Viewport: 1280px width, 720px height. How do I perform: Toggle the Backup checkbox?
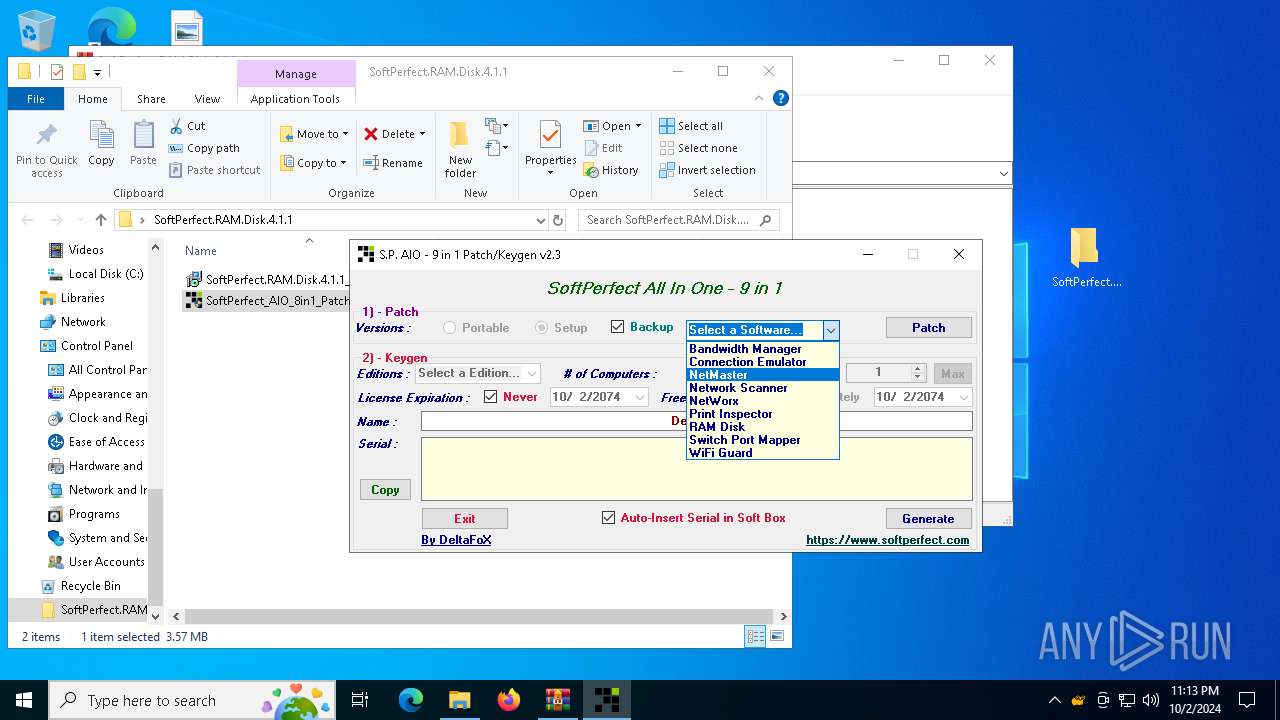pos(617,327)
